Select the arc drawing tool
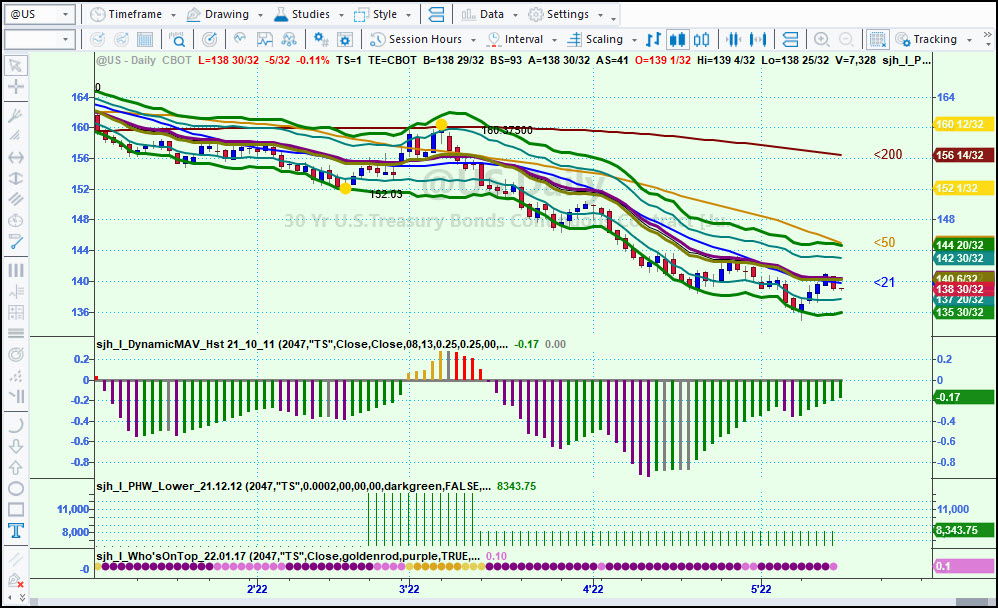Viewport: 998px width, 608px height. pyautogui.click(x=15, y=425)
